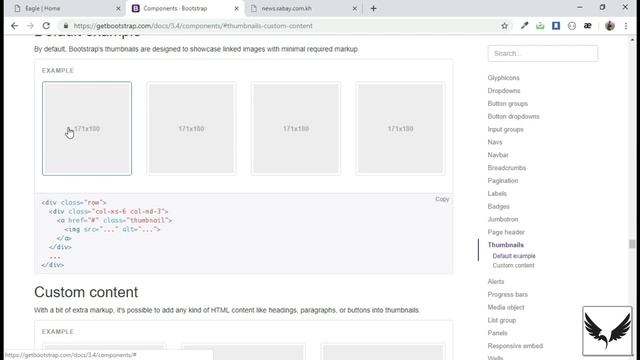Focus the docs Search field

543,53
